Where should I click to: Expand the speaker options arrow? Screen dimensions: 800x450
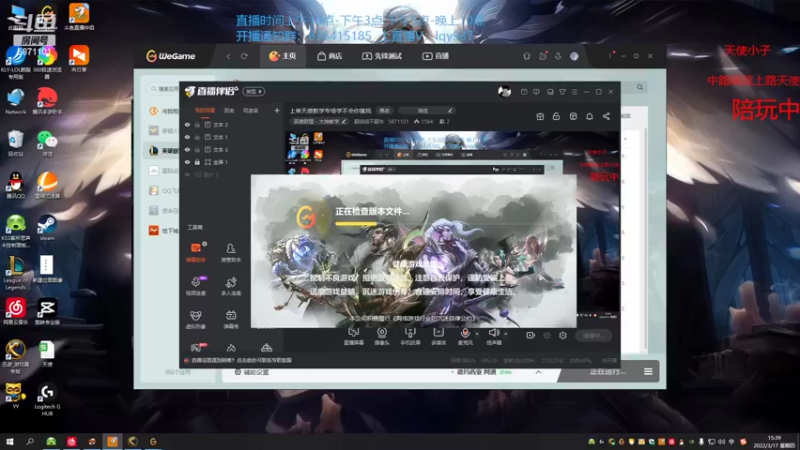(x=506, y=334)
